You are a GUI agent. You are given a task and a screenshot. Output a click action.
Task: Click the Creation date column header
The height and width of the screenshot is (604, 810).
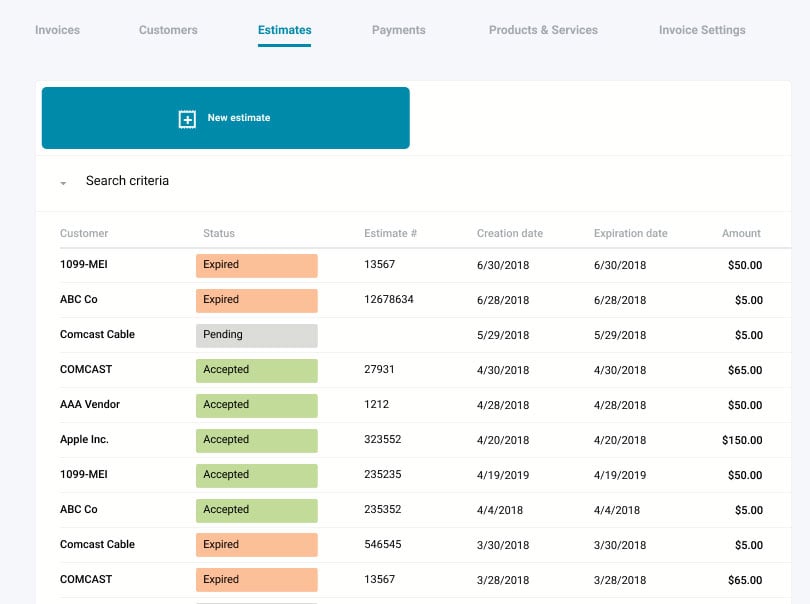pos(510,233)
